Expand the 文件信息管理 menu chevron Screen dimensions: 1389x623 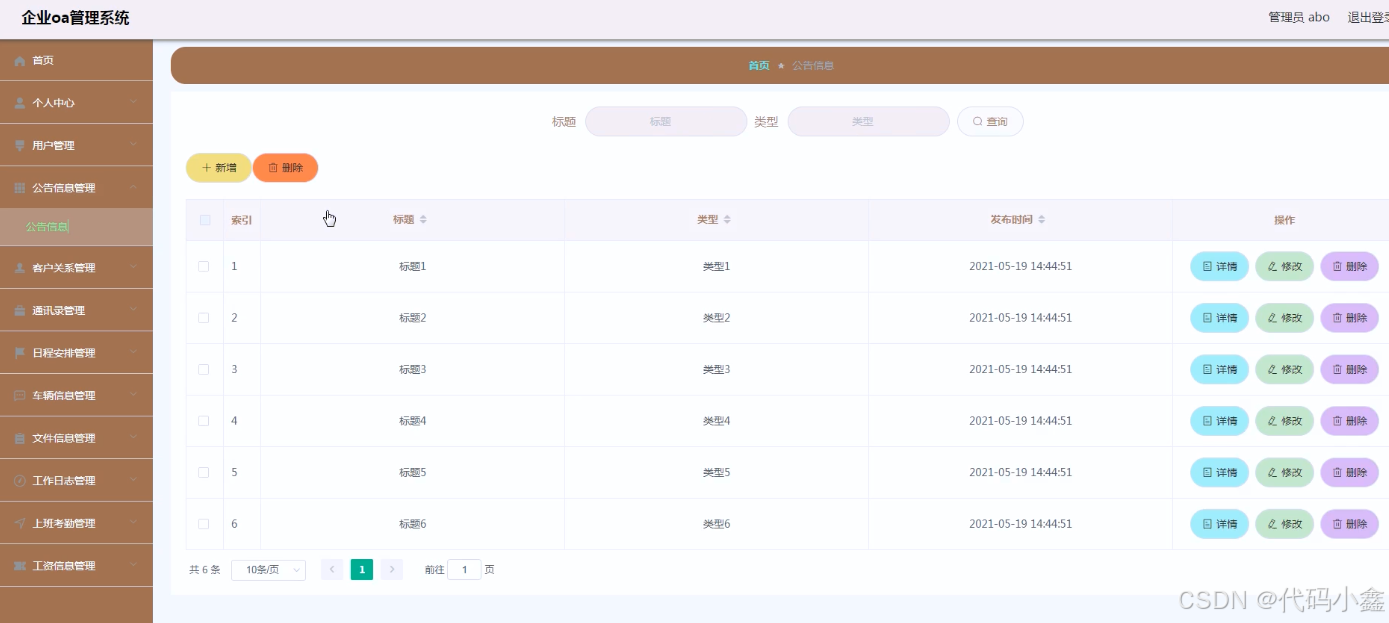click(x=133, y=437)
